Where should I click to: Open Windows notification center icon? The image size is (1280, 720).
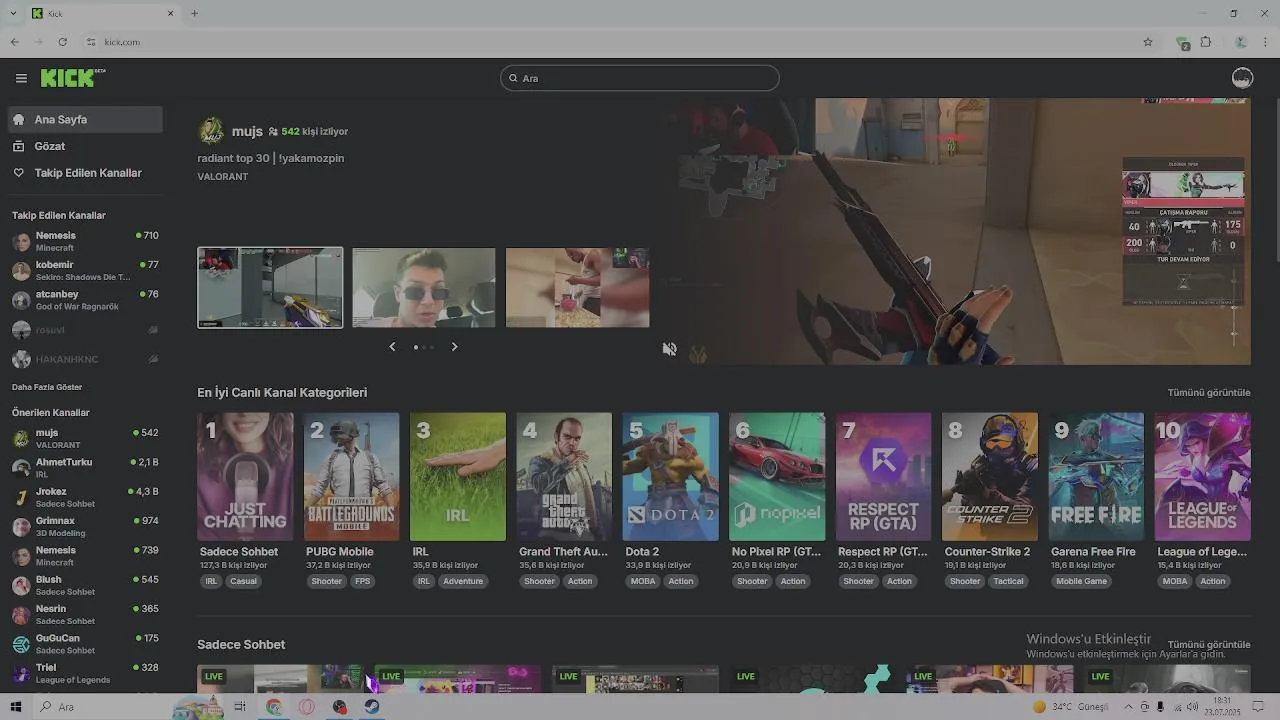click(1258, 707)
